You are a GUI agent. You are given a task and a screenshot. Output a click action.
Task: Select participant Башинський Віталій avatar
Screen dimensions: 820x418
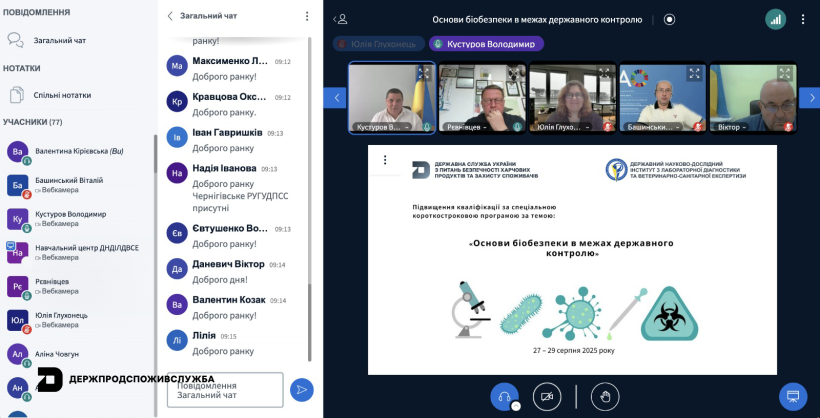(17, 185)
